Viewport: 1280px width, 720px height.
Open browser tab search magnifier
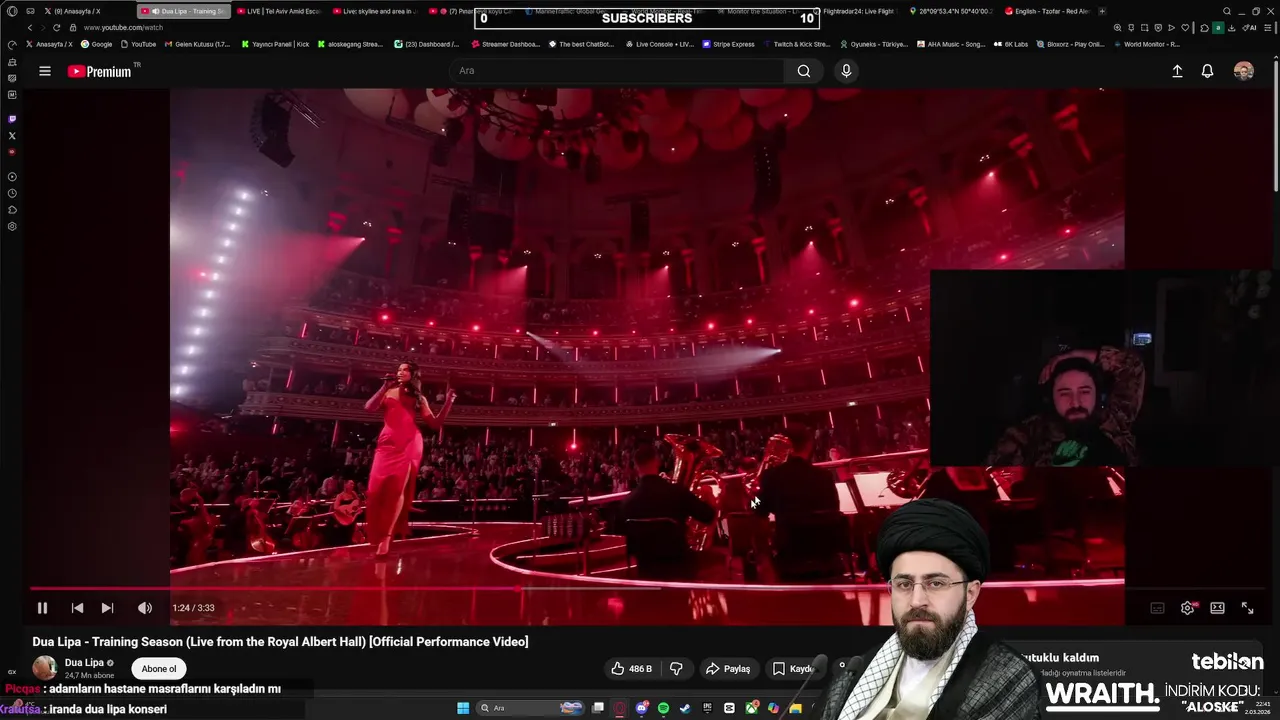click(1227, 11)
